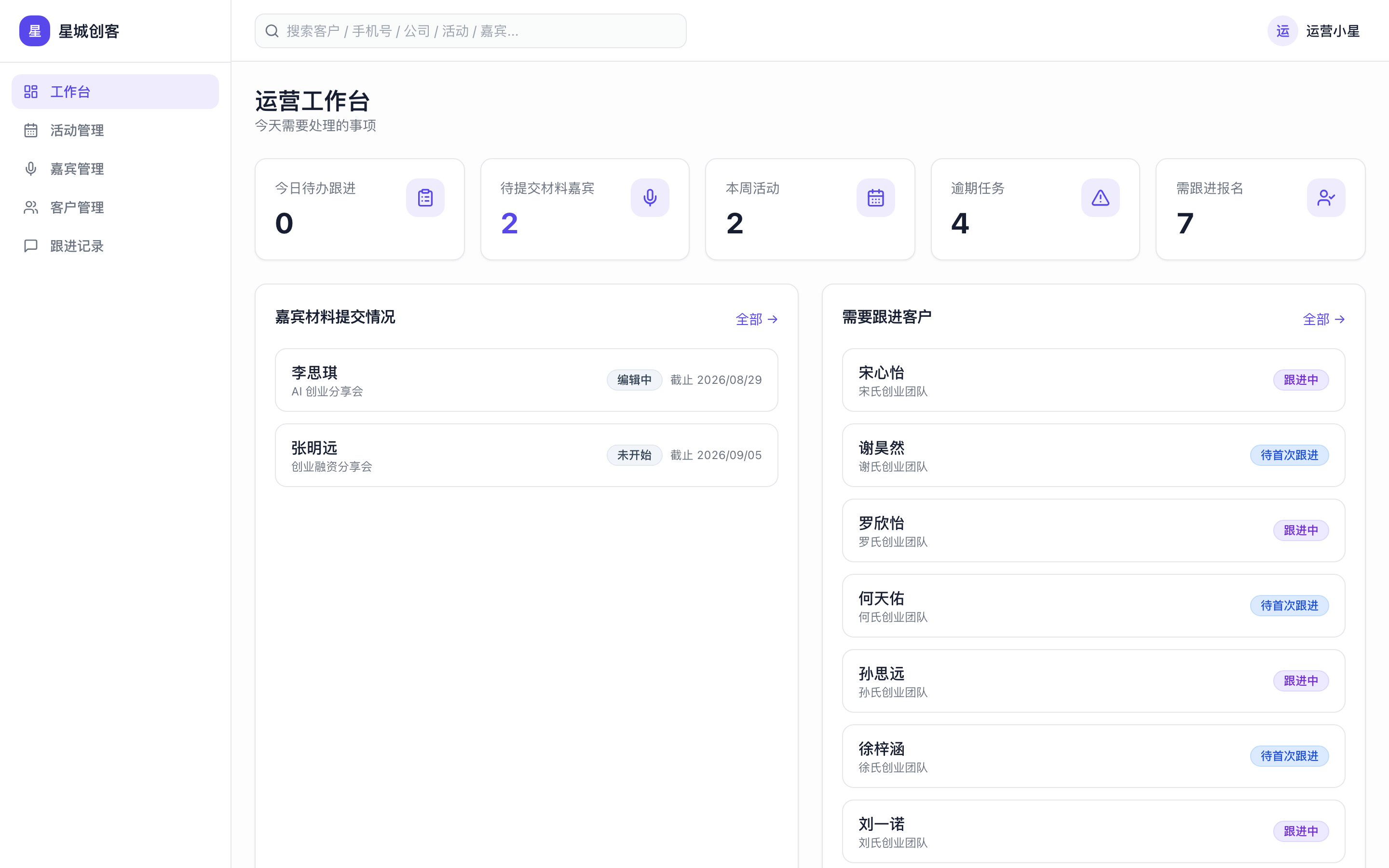Open customer 徐梓涵 row
The width and height of the screenshot is (1389, 868).
click(1093, 756)
